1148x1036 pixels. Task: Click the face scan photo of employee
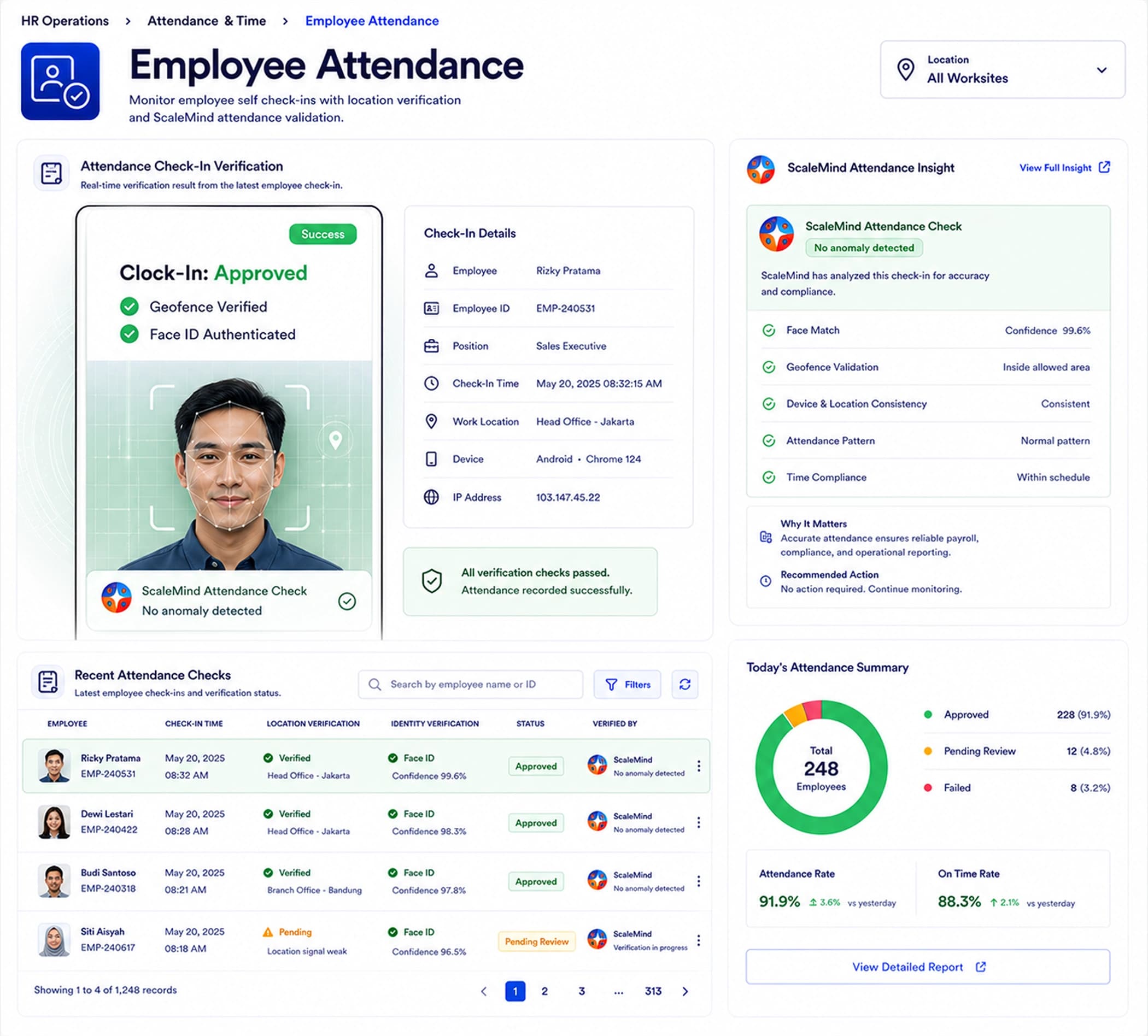[x=230, y=465]
